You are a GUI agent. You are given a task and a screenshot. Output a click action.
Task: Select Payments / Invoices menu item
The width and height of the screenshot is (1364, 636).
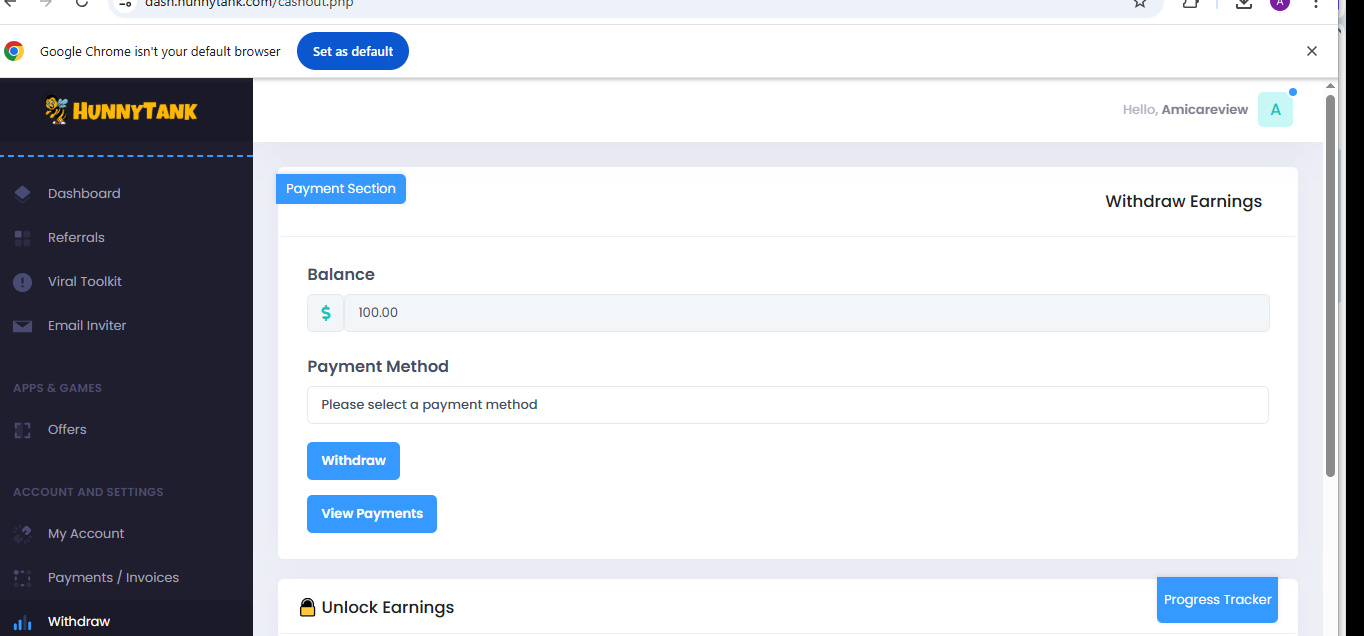click(x=114, y=577)
